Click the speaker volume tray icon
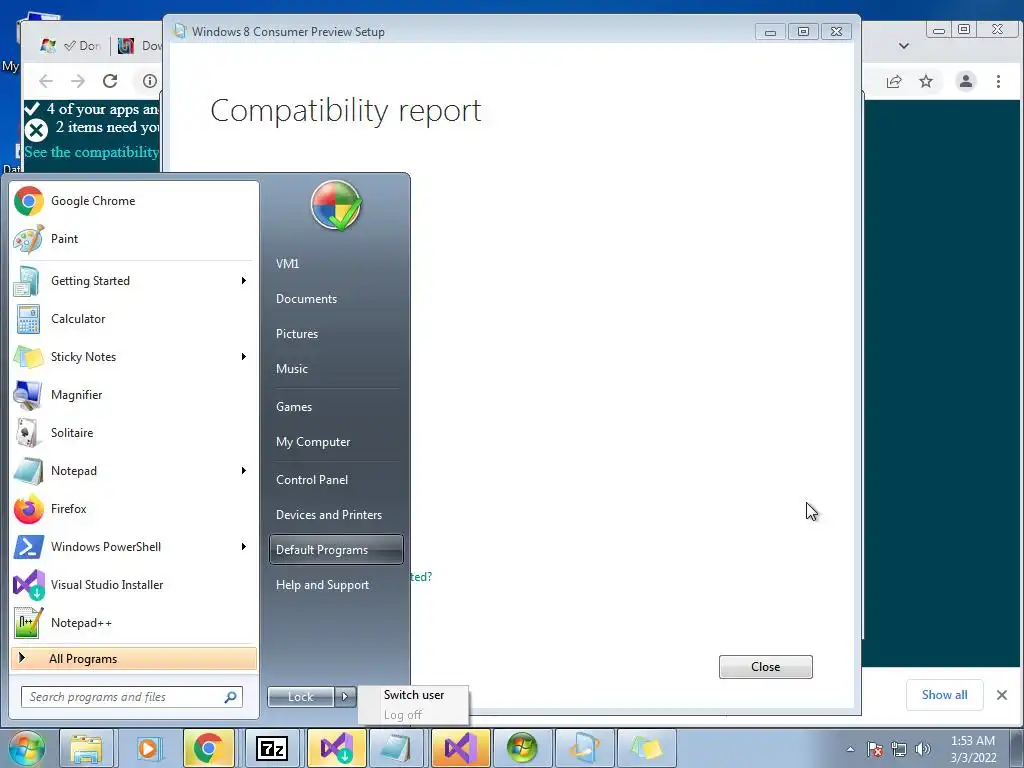The height and width of the screenshot is (768, 1024). [923, 750]
